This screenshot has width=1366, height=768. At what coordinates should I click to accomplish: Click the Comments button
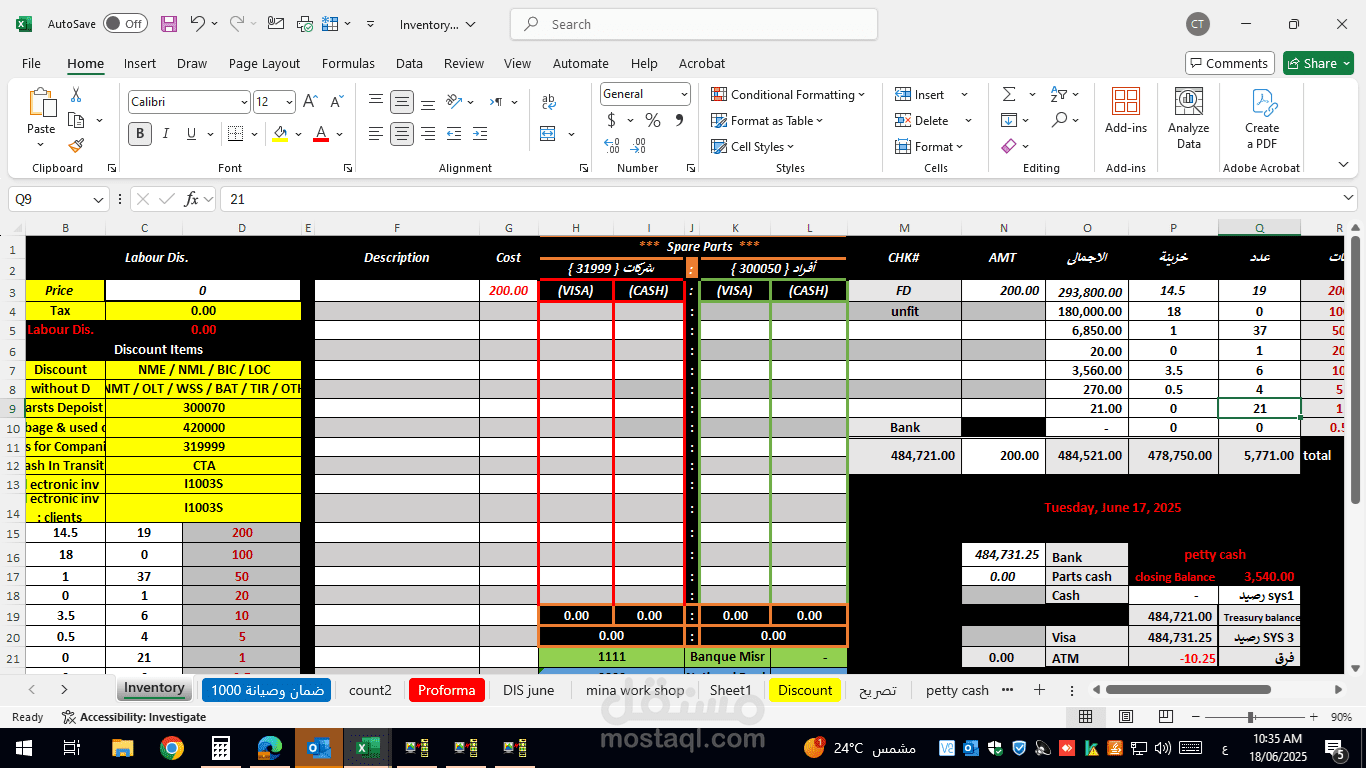(1230, 63)
